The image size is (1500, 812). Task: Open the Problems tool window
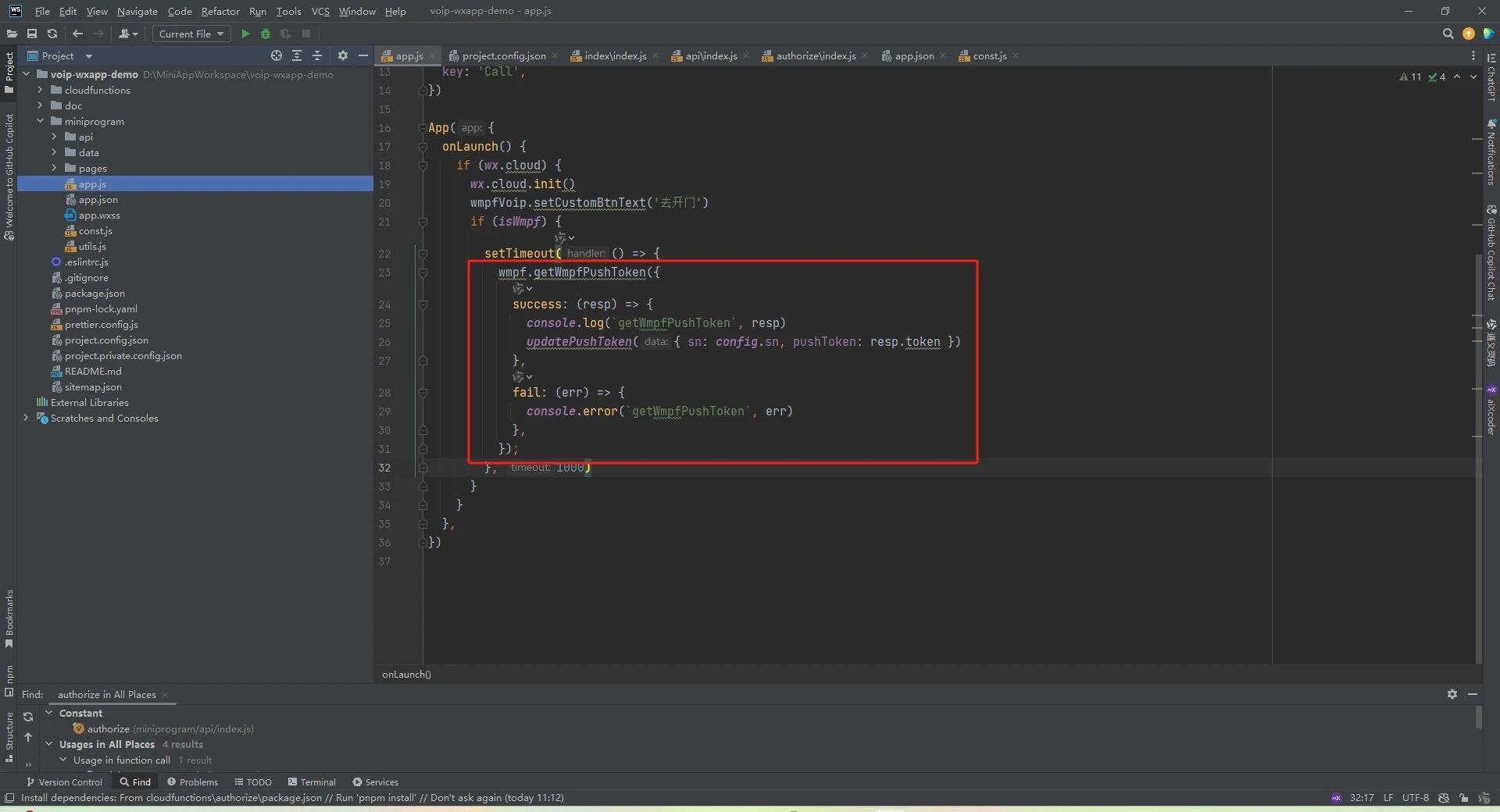(192, 782)
